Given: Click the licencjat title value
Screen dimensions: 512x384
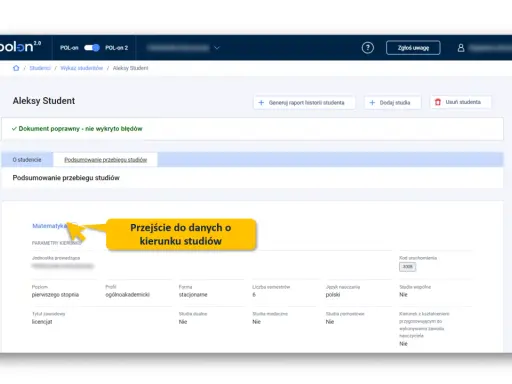Looking at the screenshot, I should click(42, 322).
